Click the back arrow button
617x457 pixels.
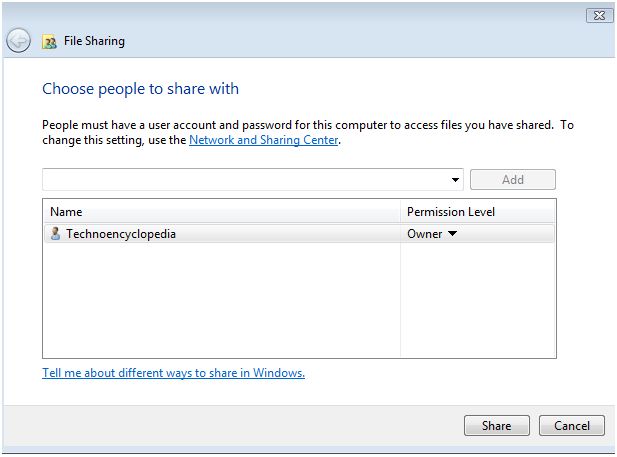tap(18, 41)
